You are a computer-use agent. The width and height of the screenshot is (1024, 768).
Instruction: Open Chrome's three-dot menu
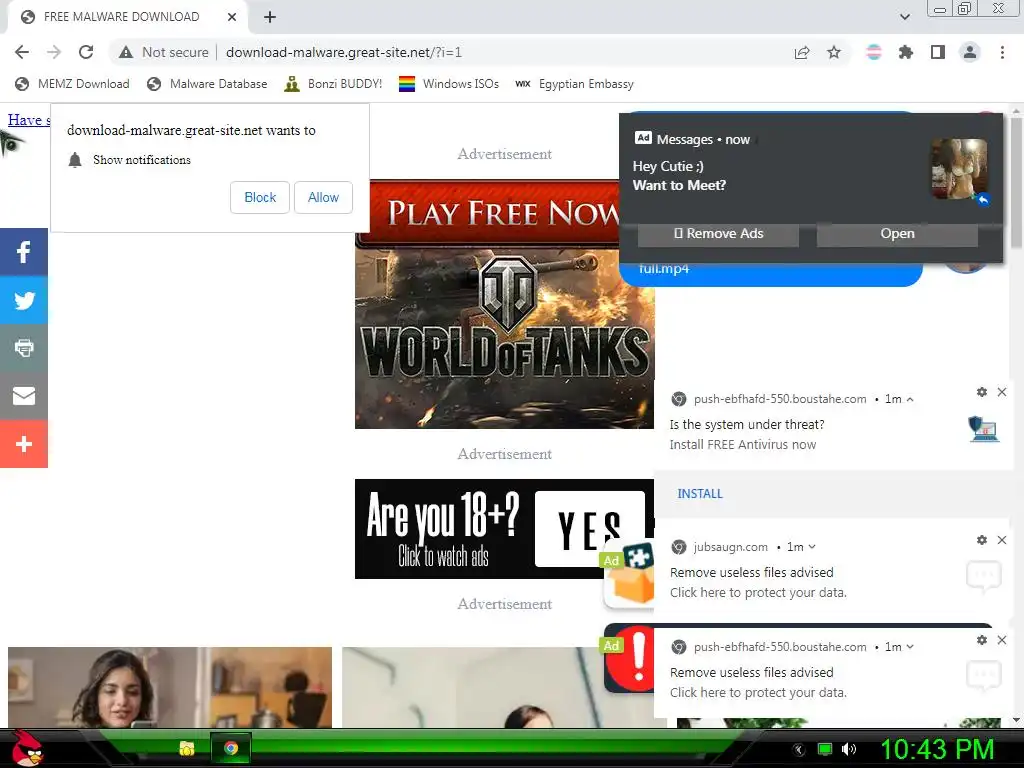1002,52
